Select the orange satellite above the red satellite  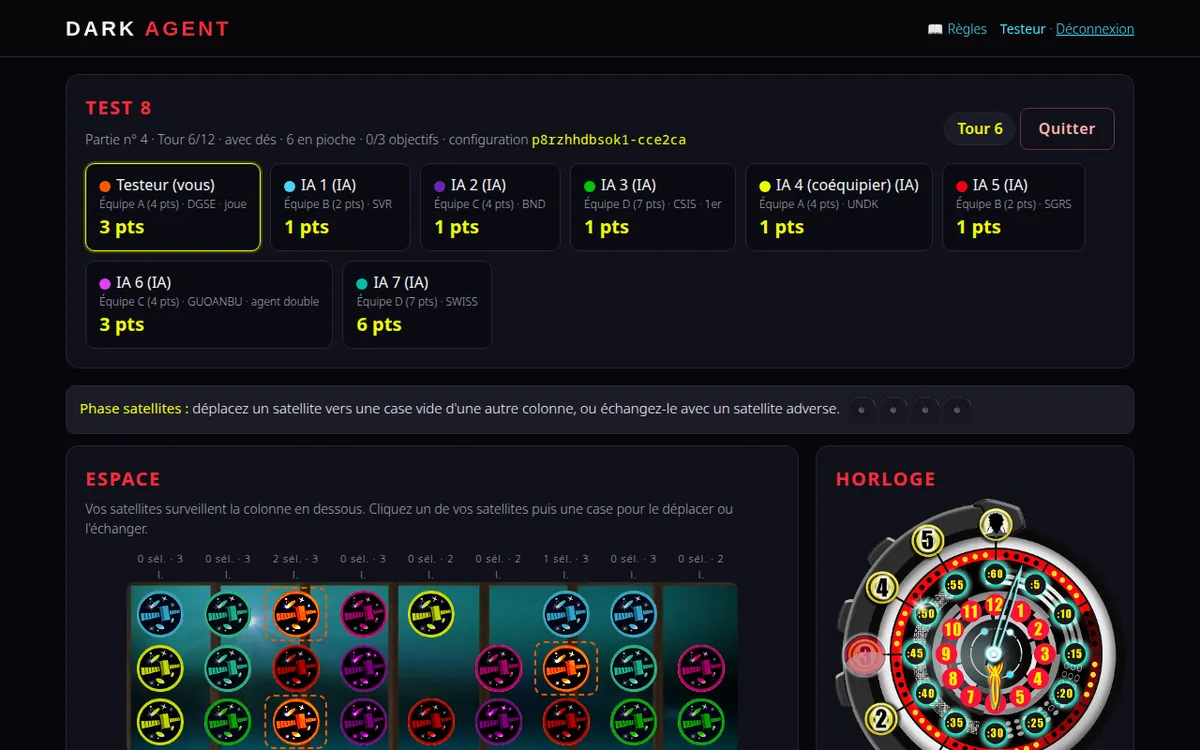[296, 614]
